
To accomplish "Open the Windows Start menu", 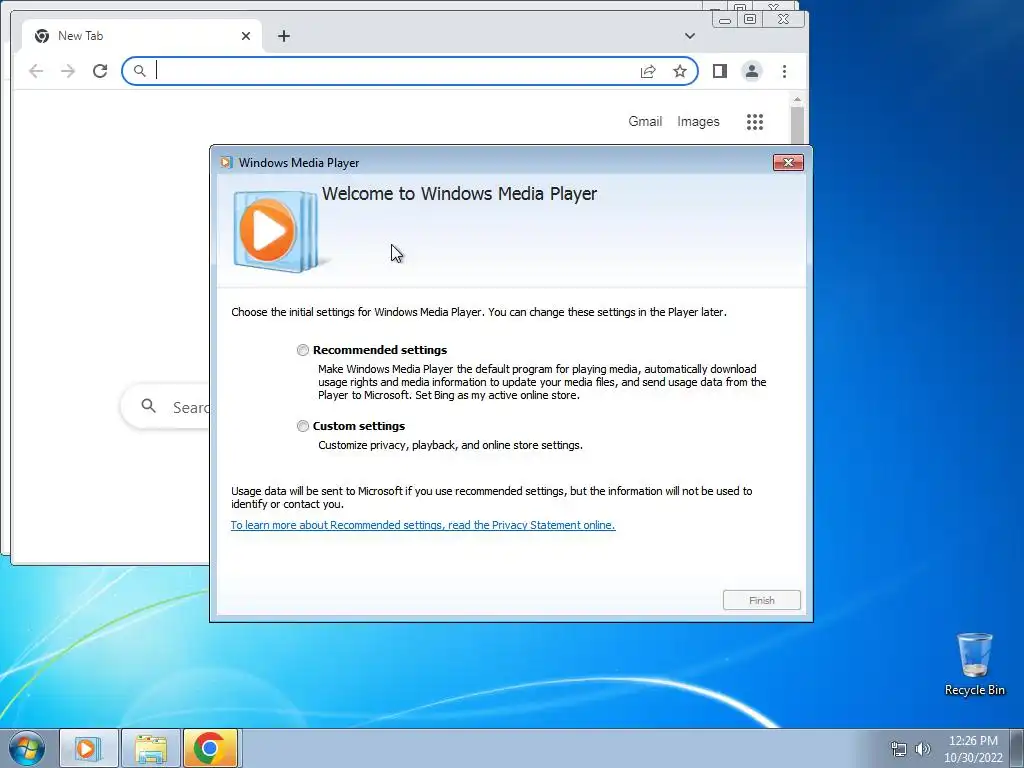I will click(27, 748).
